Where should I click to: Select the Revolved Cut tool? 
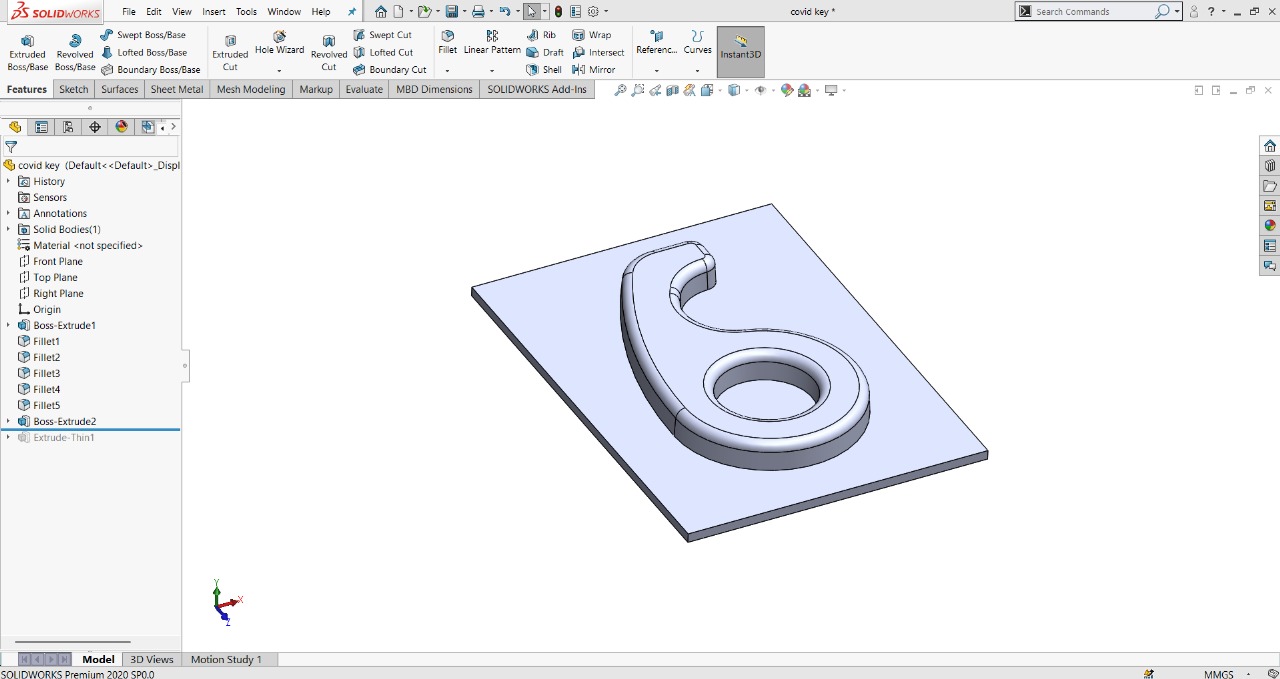point(329,53)
